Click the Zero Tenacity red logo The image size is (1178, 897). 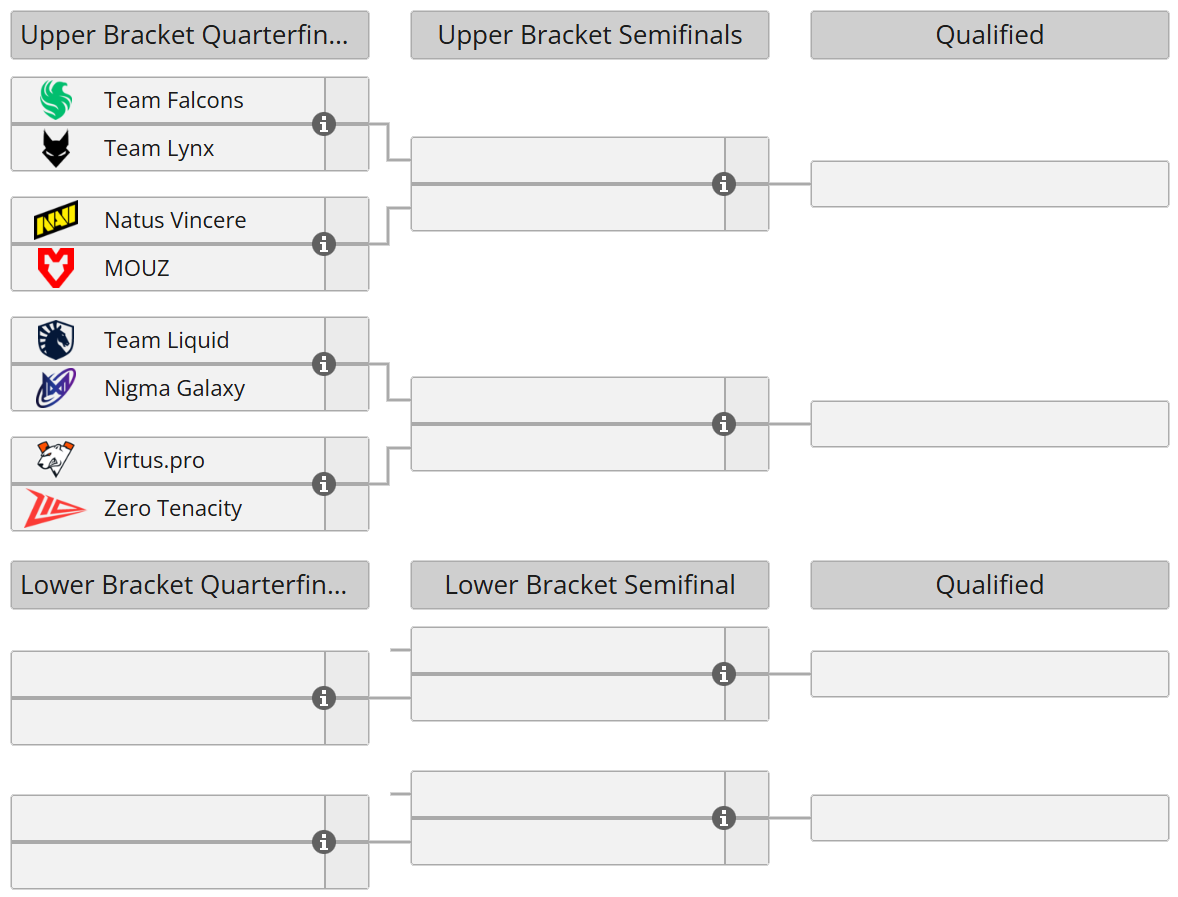56,508
